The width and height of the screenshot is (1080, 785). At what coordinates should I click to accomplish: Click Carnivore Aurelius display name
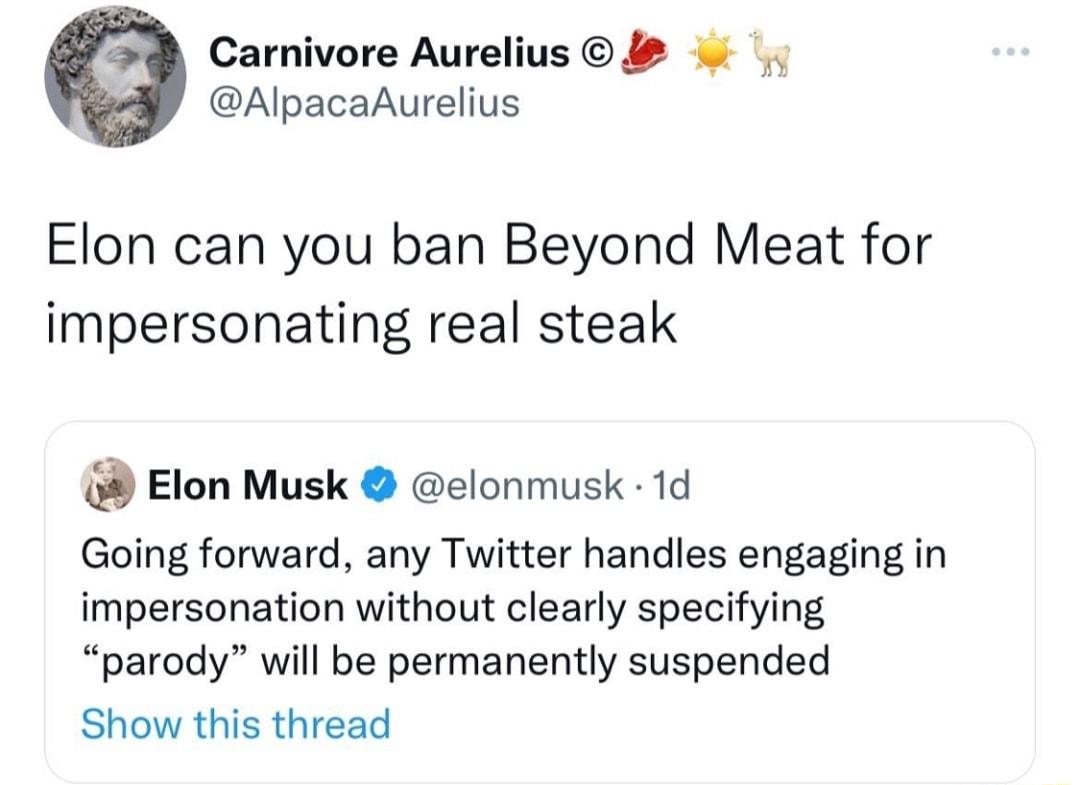pos(387,52)
